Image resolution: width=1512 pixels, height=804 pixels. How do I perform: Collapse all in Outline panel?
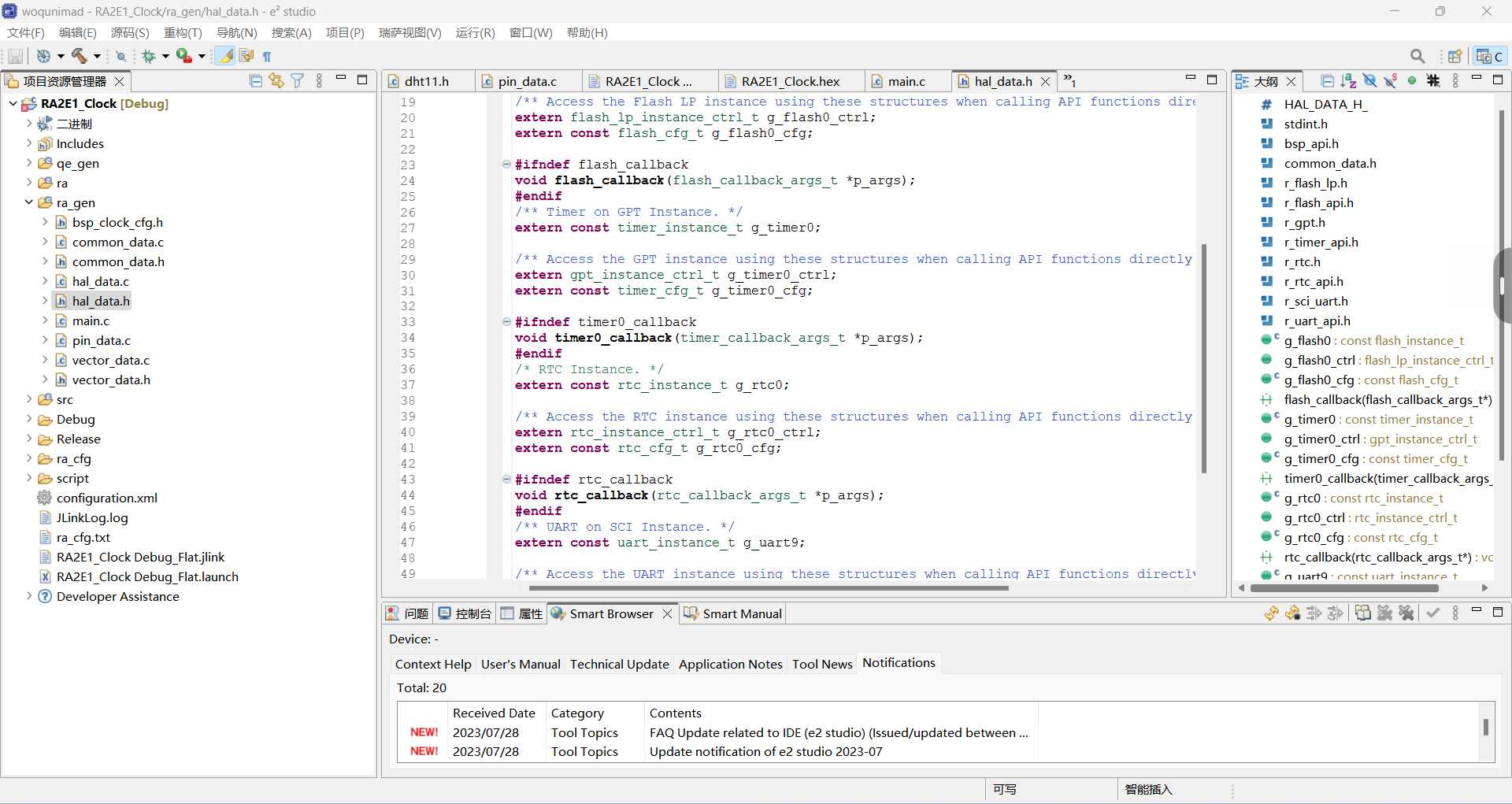(1327, 80)
